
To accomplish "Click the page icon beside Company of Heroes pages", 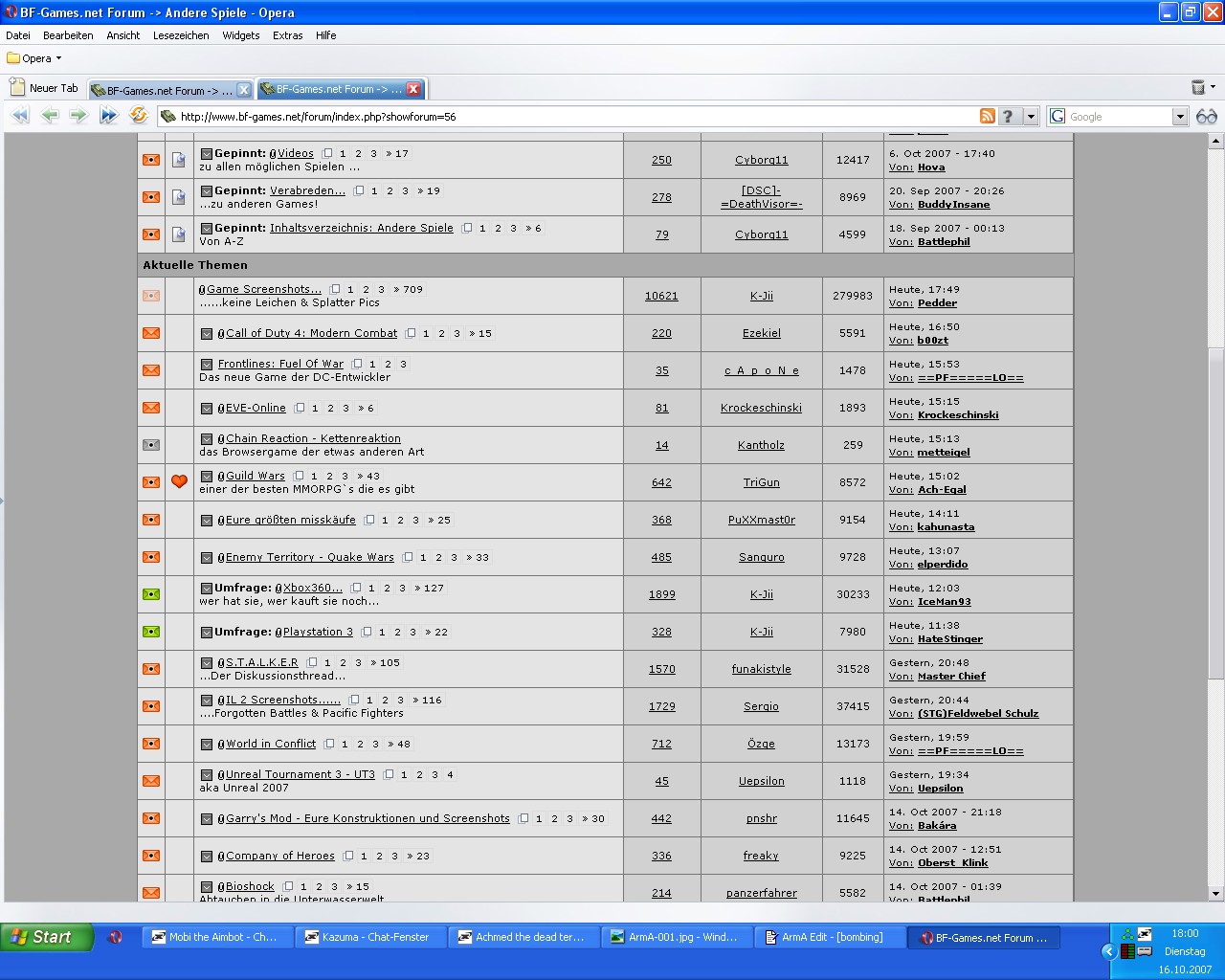I will point(348,856).
